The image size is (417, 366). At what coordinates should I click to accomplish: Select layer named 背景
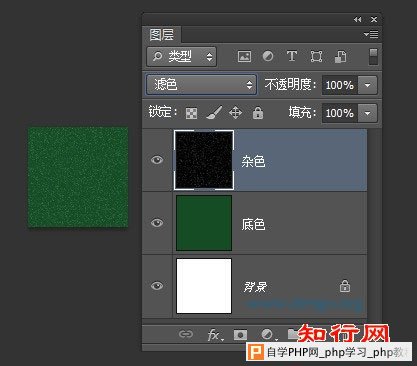(255, 287)
